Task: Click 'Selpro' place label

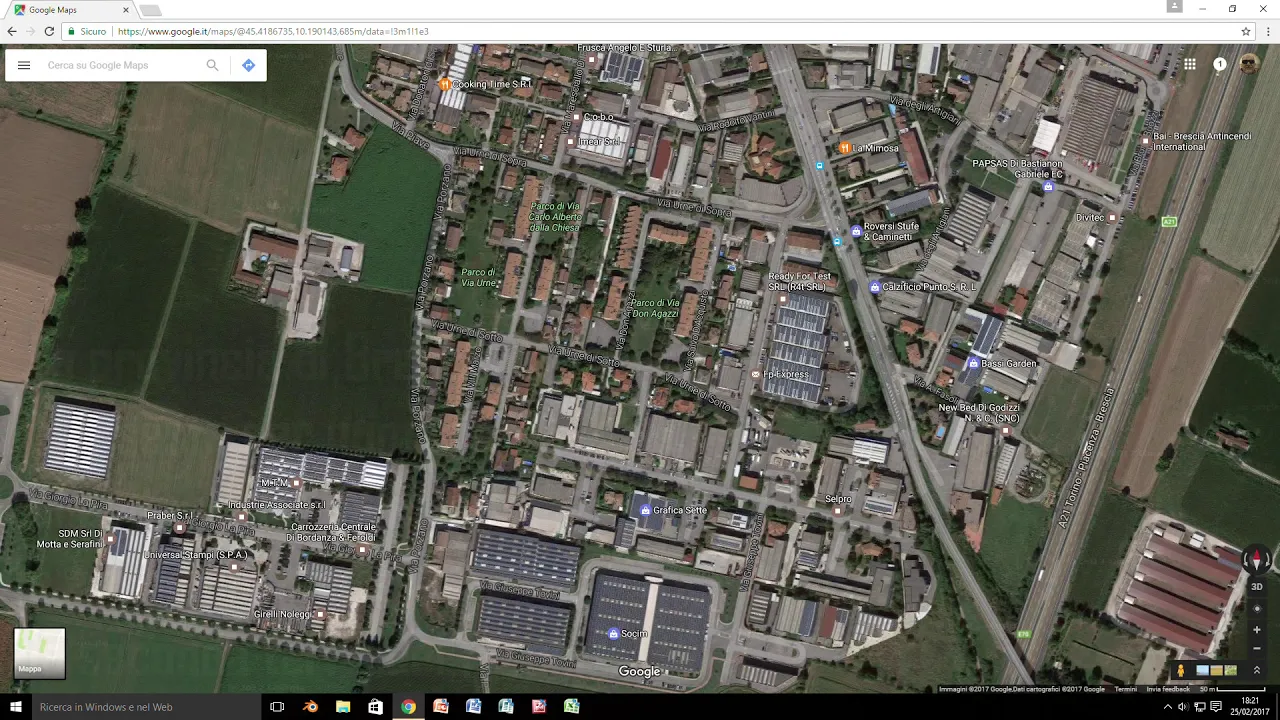Action: click(x=838, y=499)
